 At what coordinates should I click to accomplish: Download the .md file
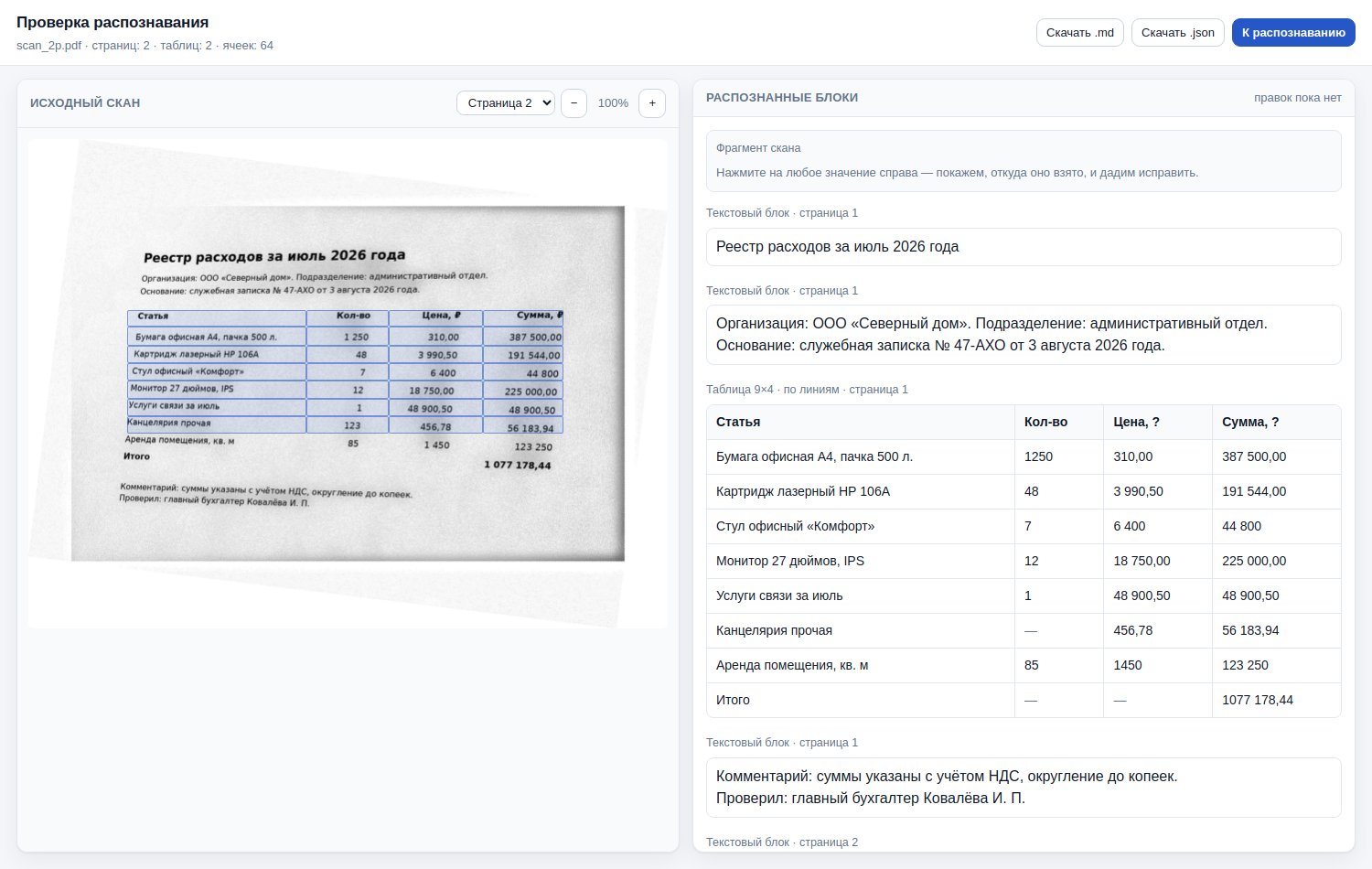pyautogui.click(x=1080, y=33)
